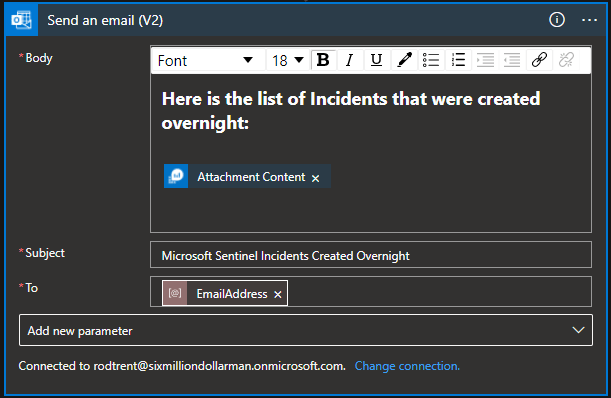Click in the Subject field
The width and height of the screenshot is (611, 398).
(x=371, y=255)
